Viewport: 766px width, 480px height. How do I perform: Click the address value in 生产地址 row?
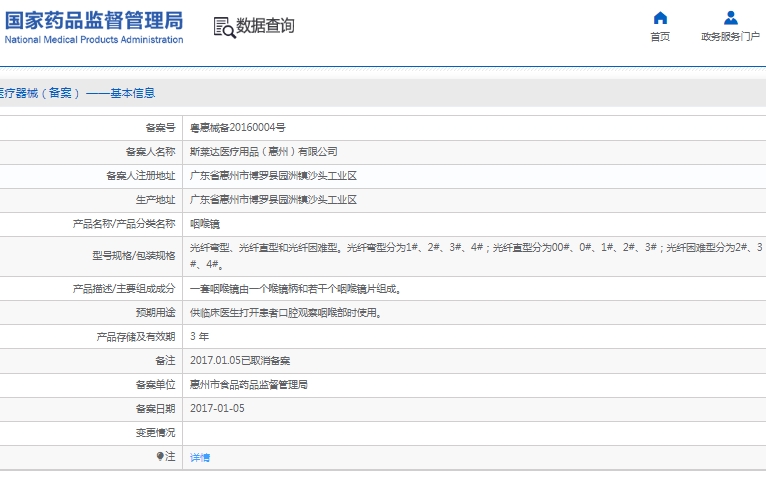coord(273,199)
